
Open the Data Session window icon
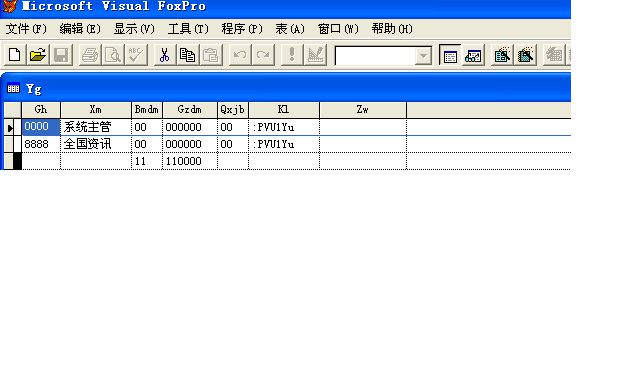(473, 55)
